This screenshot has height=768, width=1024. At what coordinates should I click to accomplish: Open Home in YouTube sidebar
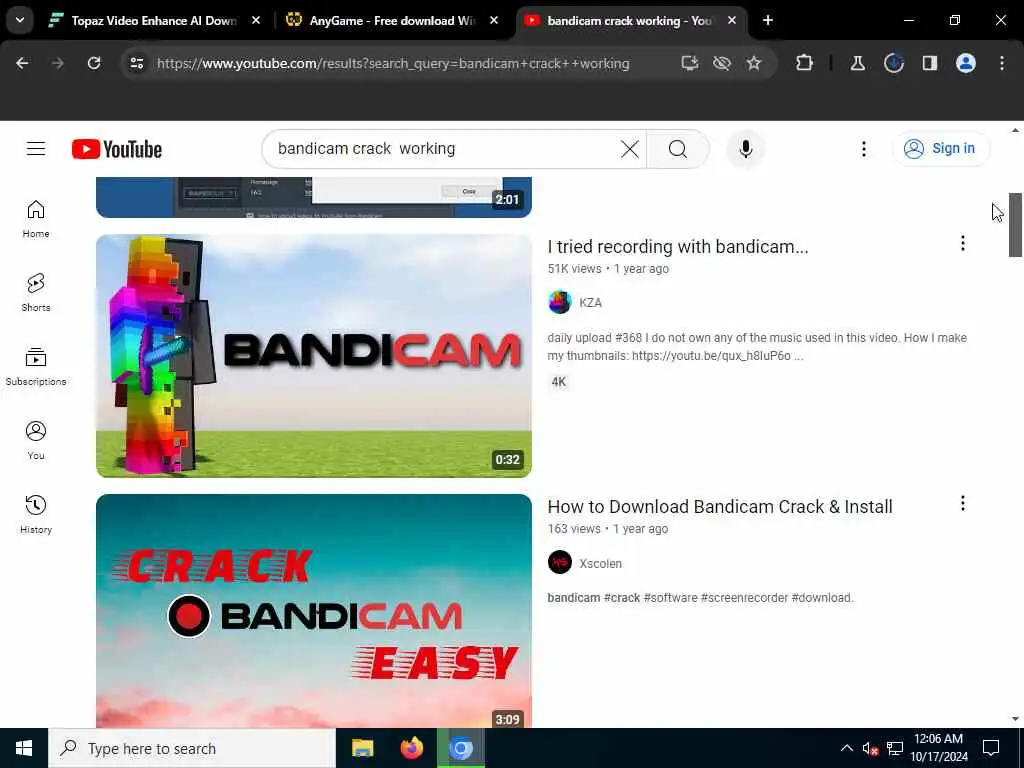click(36, 219)
